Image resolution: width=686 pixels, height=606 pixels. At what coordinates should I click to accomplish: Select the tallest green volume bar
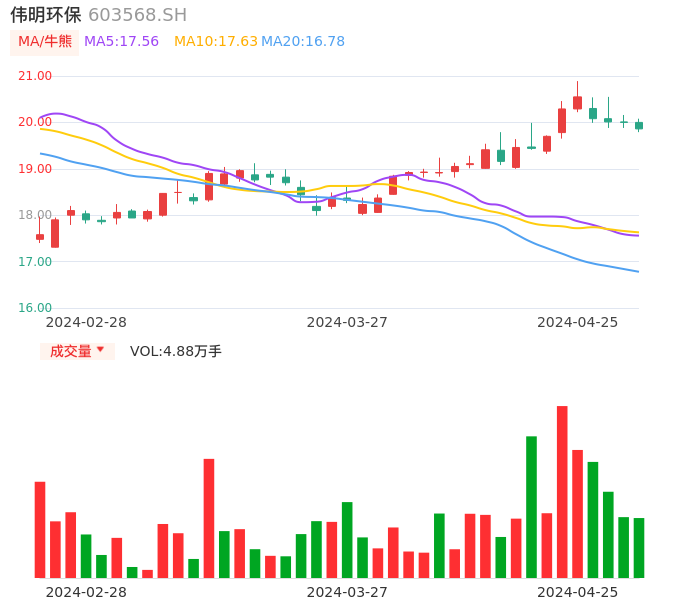pyautogui.click(x=532, y=507)
